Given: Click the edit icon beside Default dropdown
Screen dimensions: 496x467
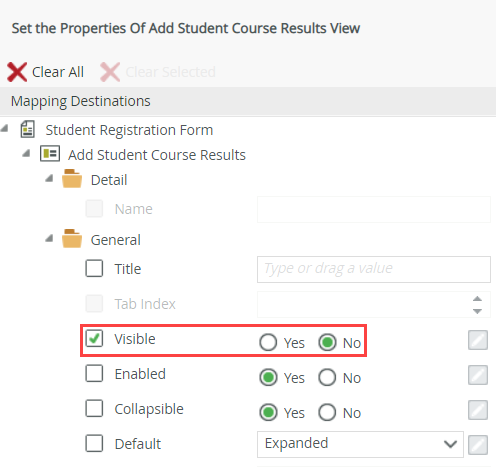Looking at the screenshot, I should pos(478,445).
